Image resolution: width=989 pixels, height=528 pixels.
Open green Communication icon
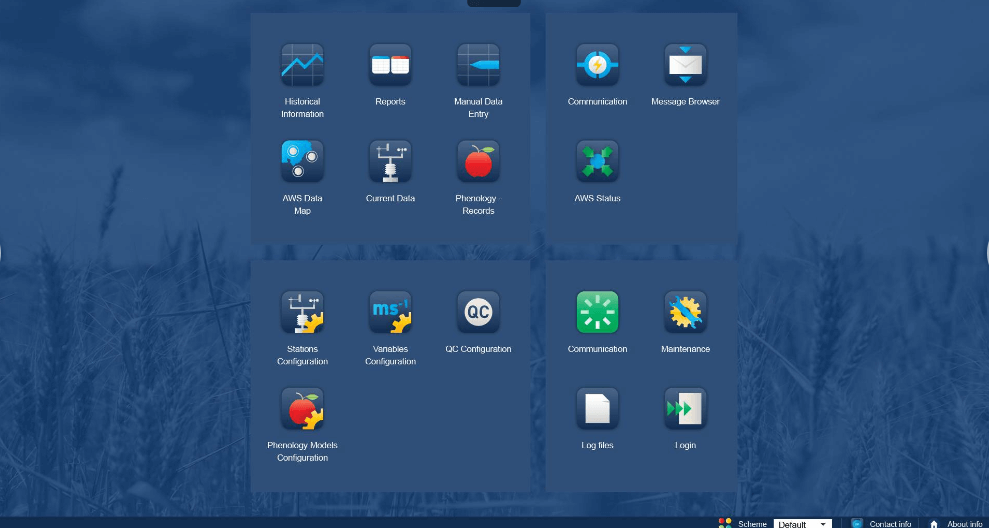coord(597,312)
